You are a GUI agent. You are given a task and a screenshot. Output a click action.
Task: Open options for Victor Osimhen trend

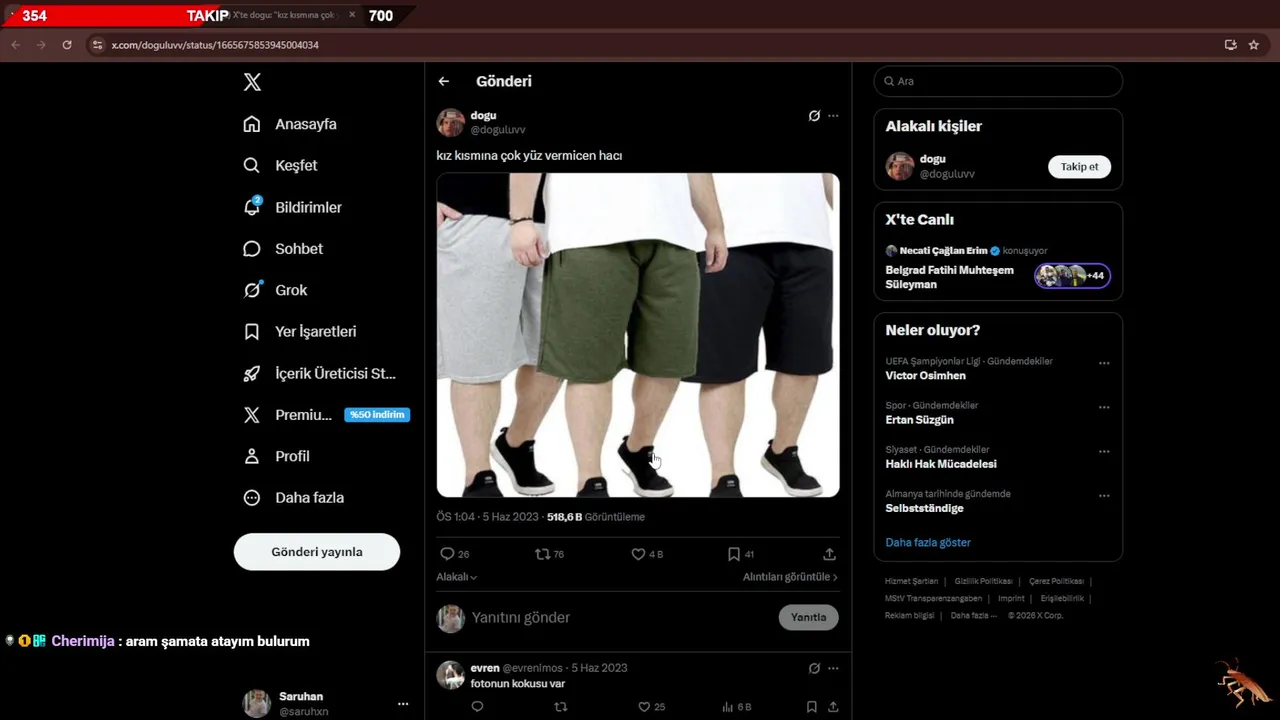click(x=1104, y=363)
